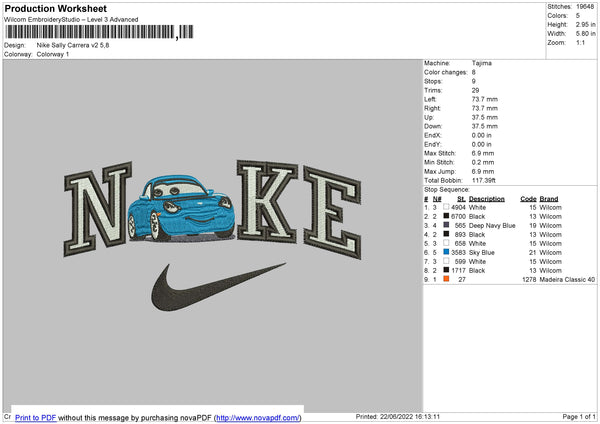The height and width of the screenshot is (424, 600).
Task: Click the 'Colorway 1' value
Action: coord(53,54)
